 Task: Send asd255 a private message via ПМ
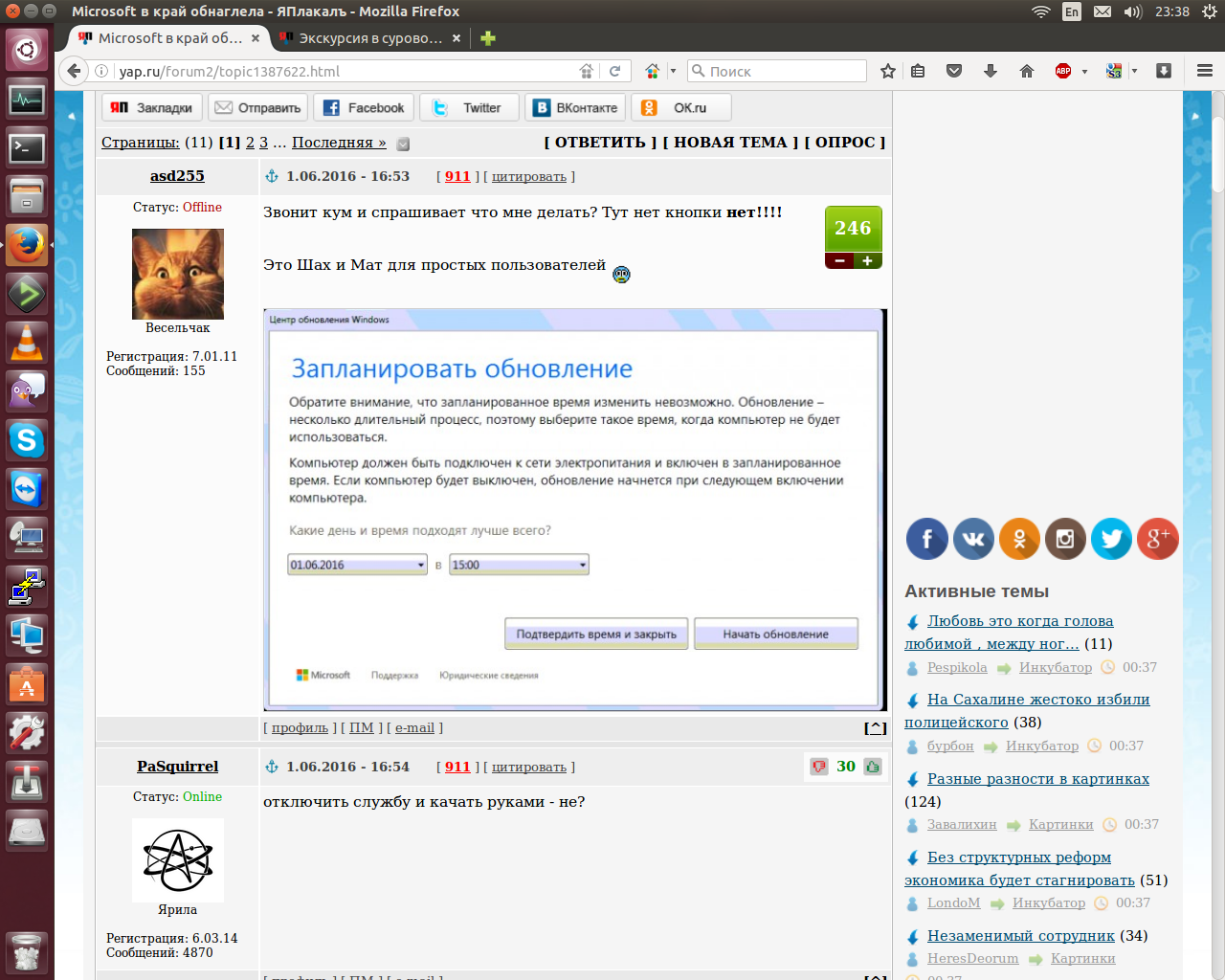(362, 728)
